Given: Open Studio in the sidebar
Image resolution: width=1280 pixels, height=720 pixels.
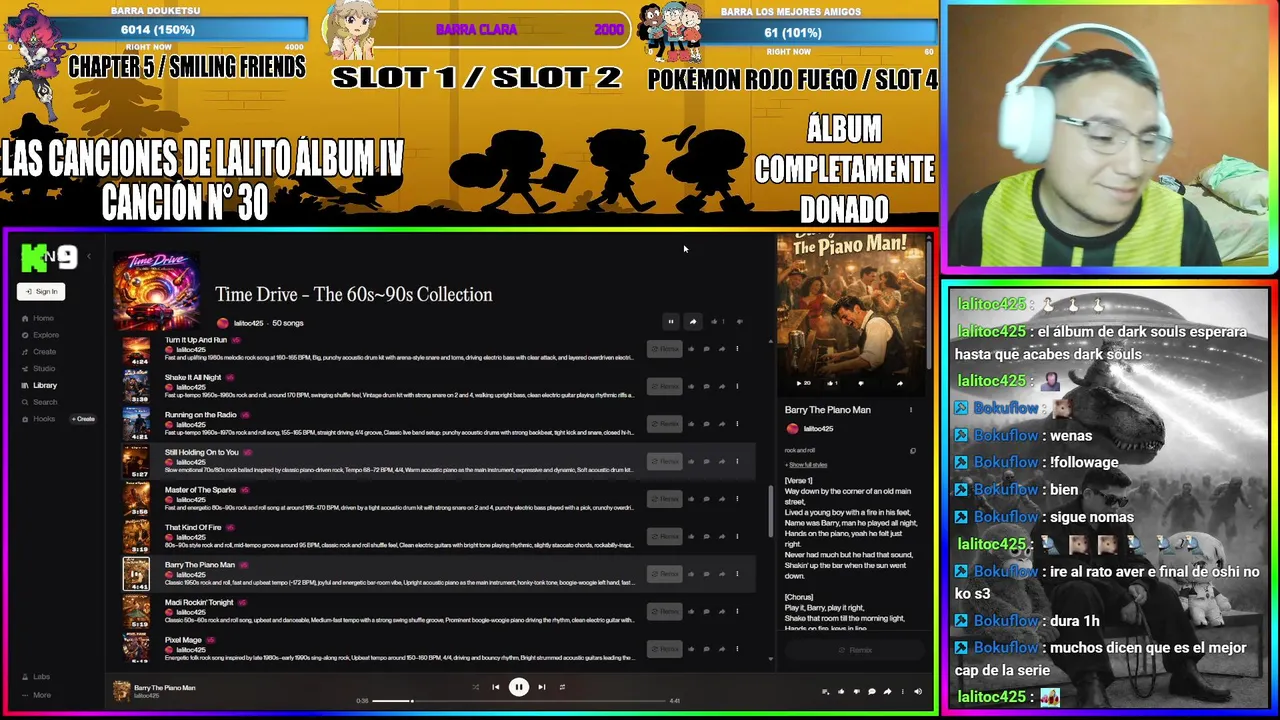Looking at the screenshot, I should 38,368.
